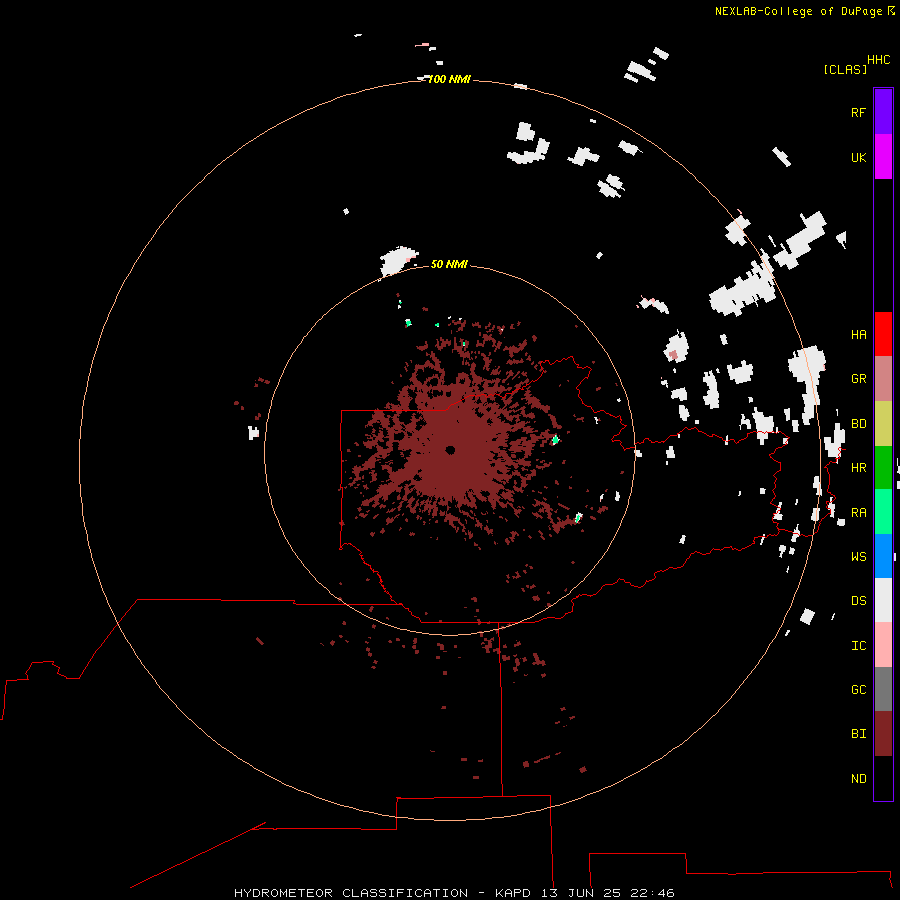Click the ND black legend color block
The height and width of the screenshot is (900, 900).
(x=883, y=778)
